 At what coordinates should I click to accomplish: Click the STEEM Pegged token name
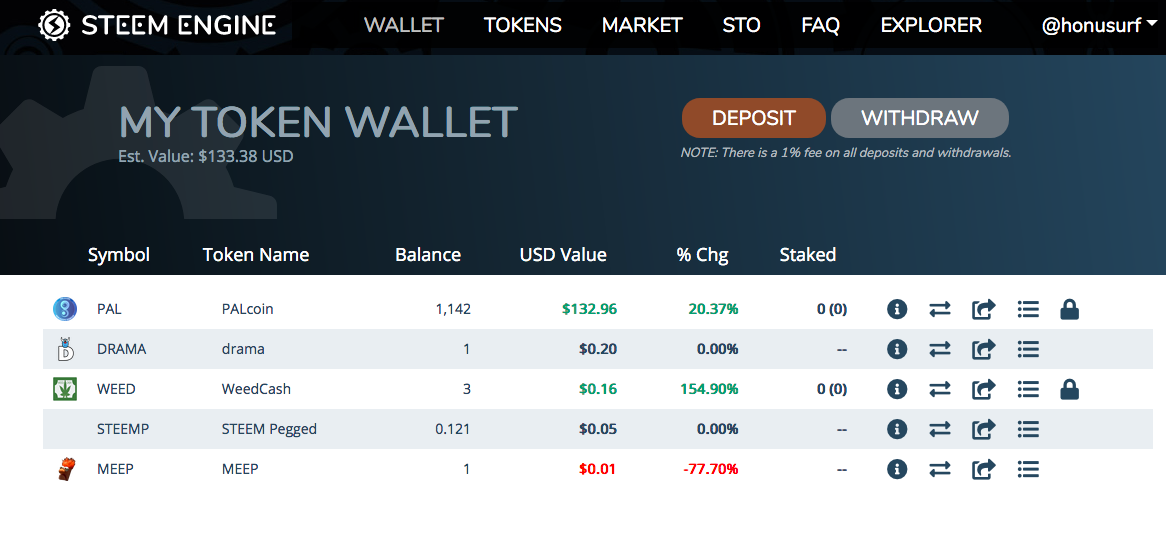[x=269, y=429]
